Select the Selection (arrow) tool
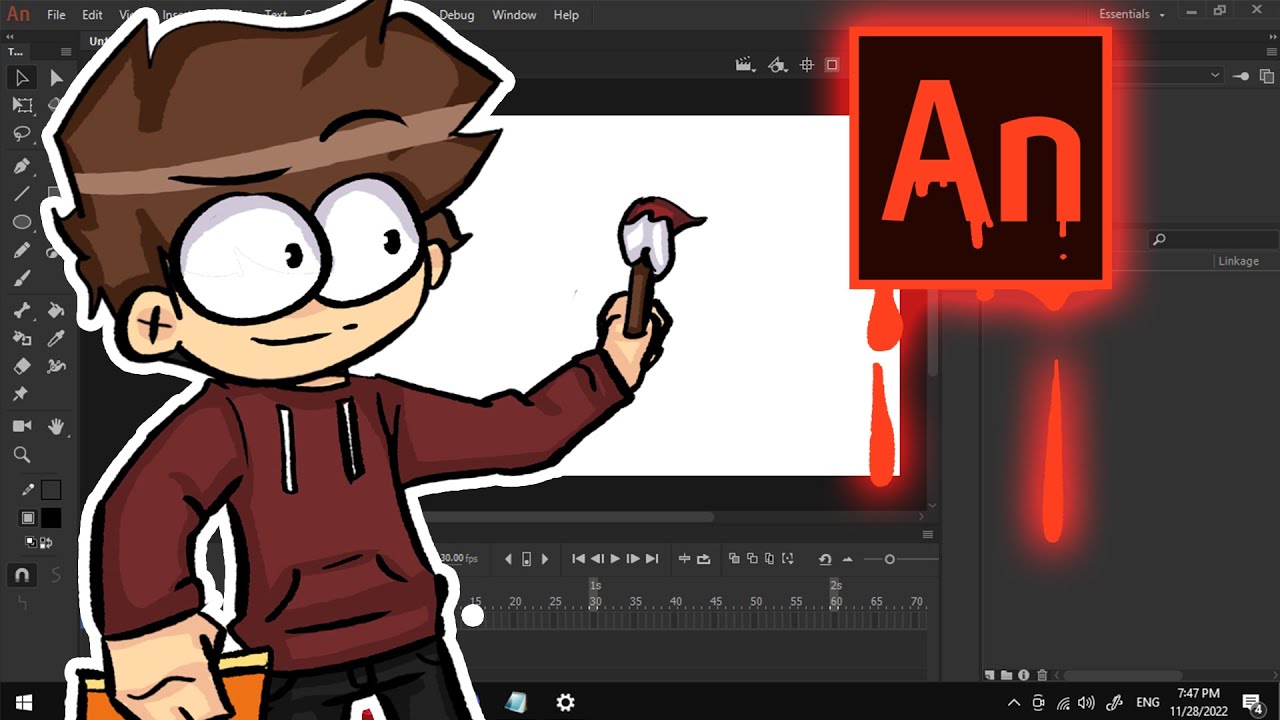This screenshot has width=1280, height=720. [x=22, y=78]
